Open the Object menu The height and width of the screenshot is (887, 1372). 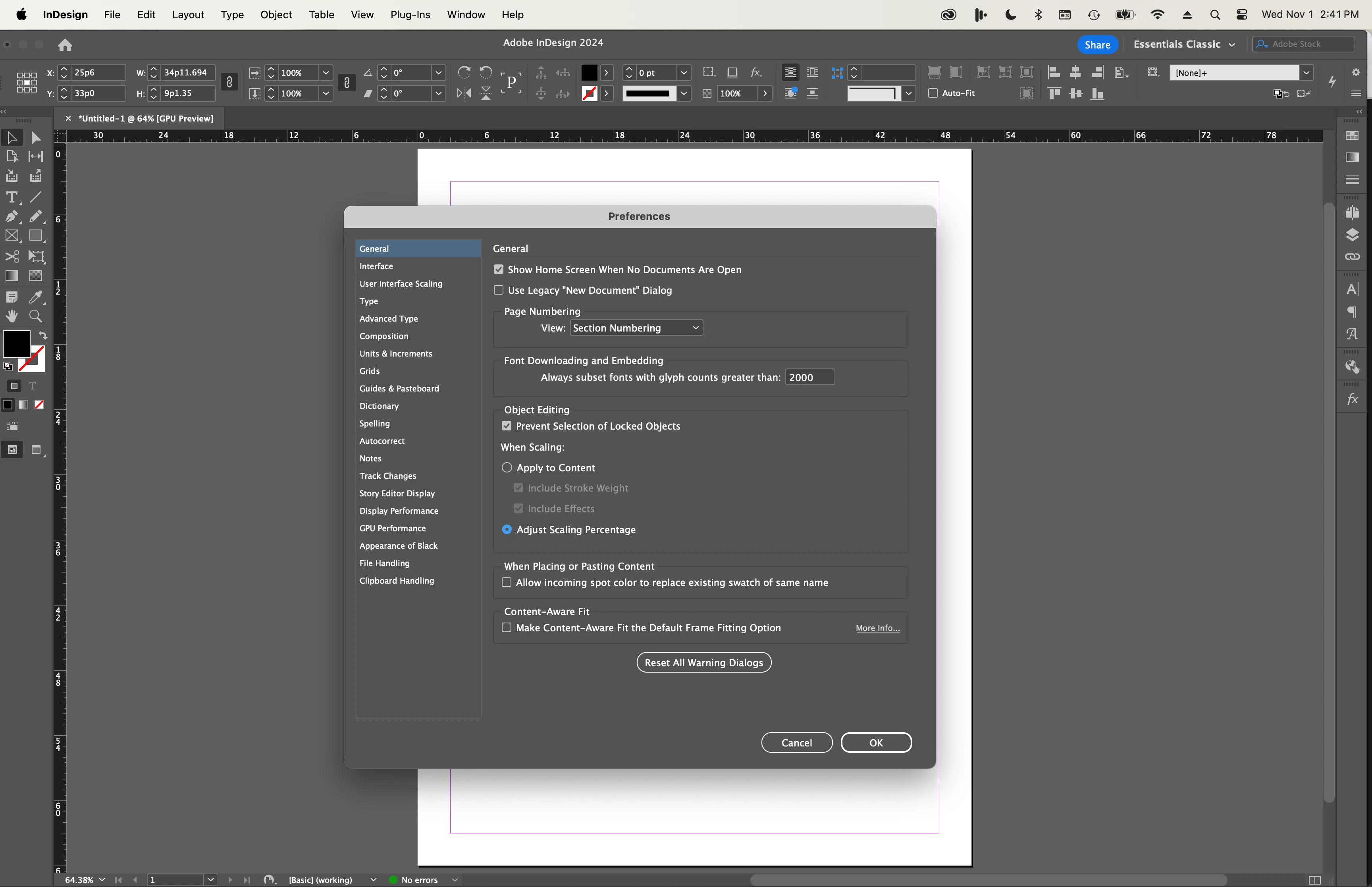[x=276, y=14]
